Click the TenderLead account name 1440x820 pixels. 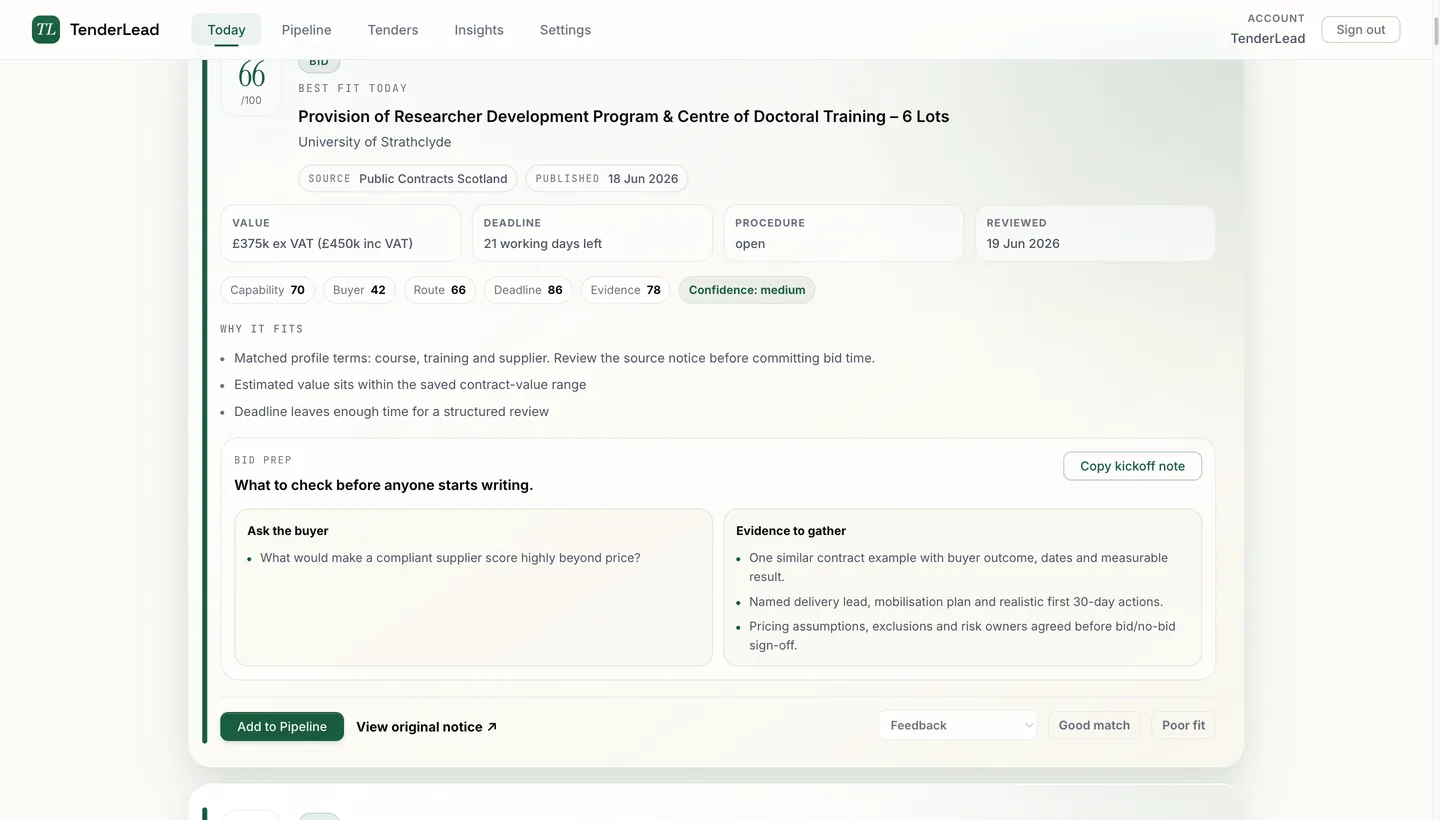click(x=1268, y=38)
